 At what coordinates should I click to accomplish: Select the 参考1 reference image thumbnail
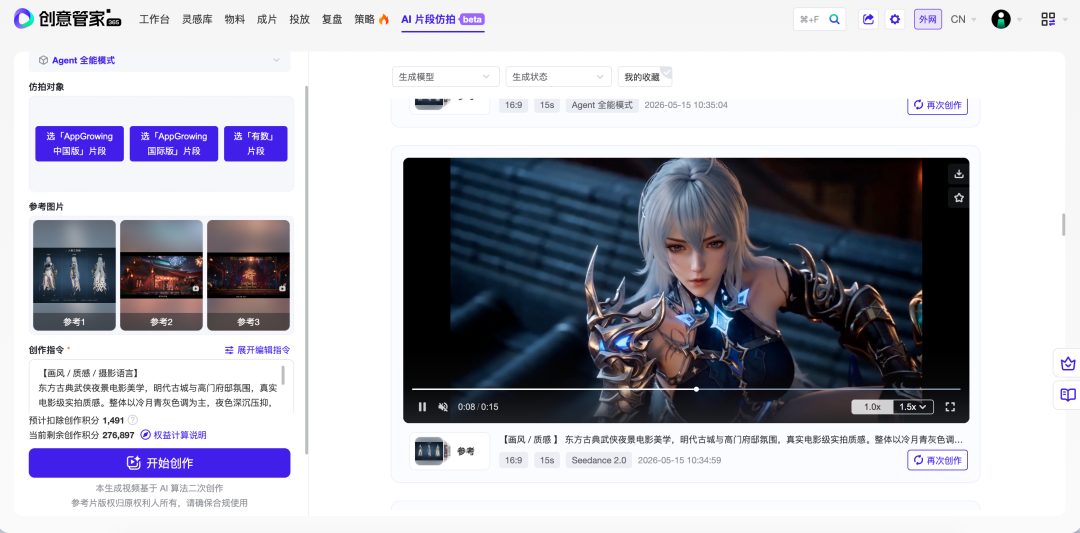pyautogui.click(x=74, y=275)
